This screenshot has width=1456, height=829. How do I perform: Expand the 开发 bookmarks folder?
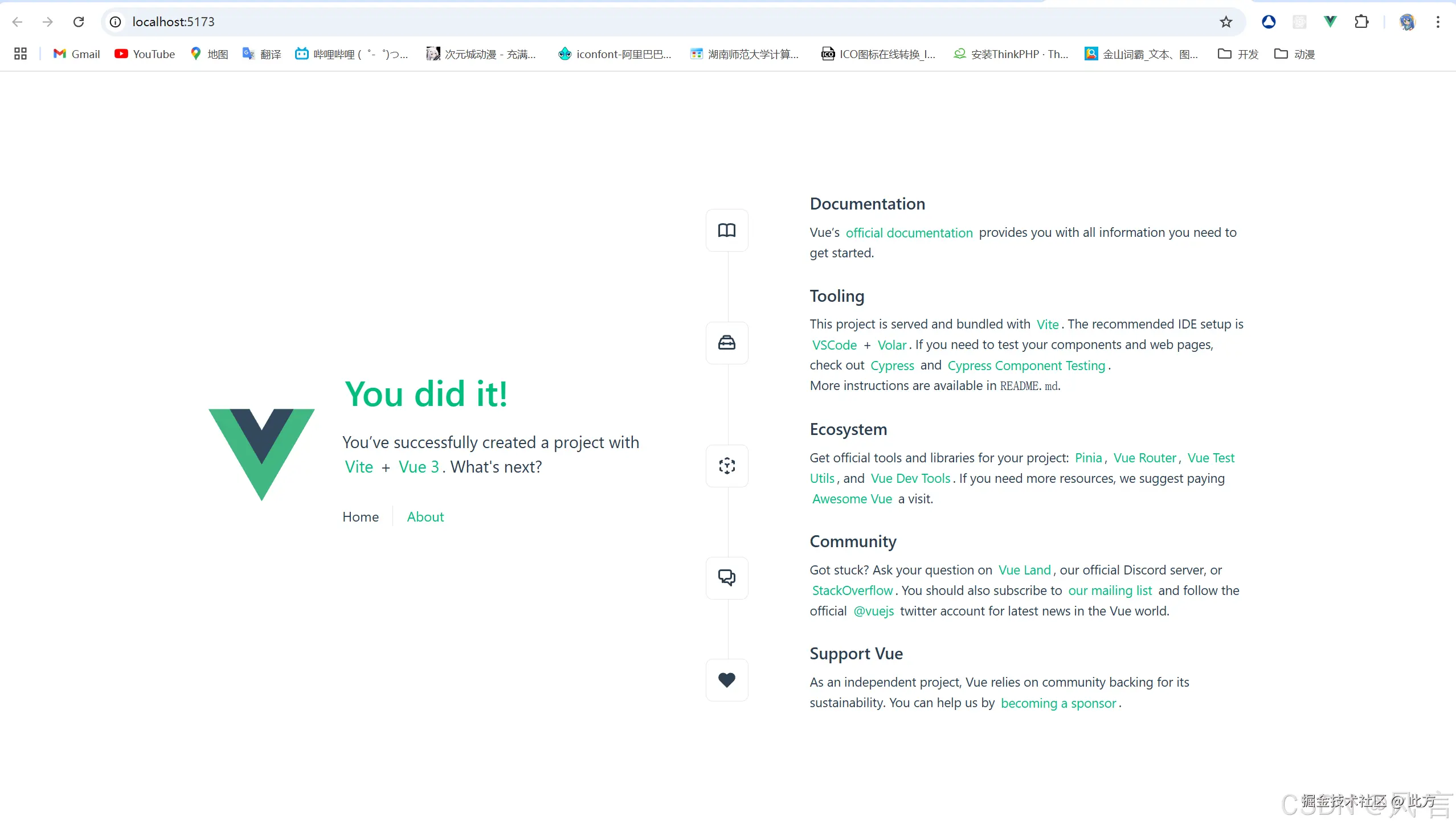click(1238, 54)
